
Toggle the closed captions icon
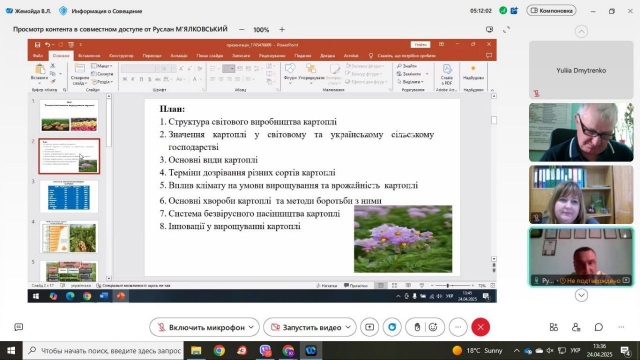tap(18, 327)
